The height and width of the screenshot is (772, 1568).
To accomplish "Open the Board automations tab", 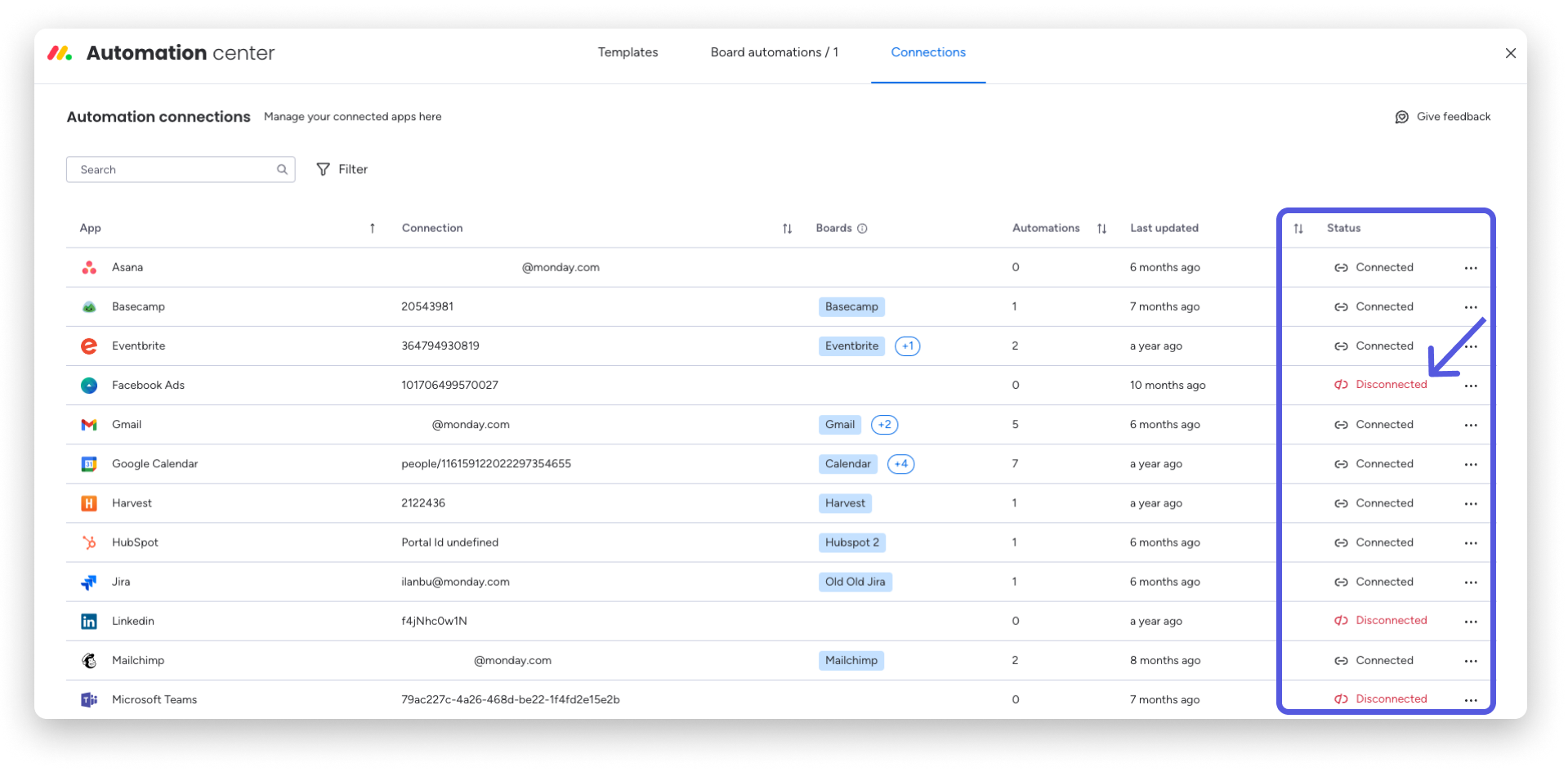I will [774, 51].
